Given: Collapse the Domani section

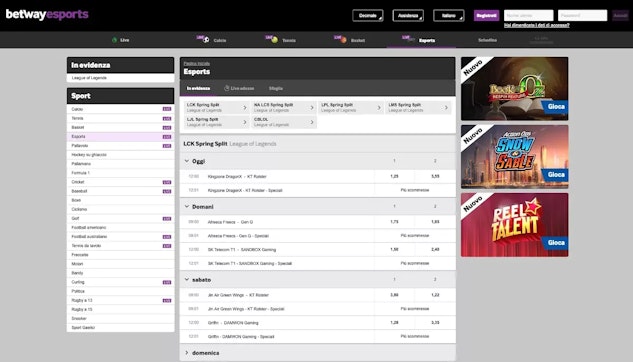Looking at the screenshot, I should point(187,207).
